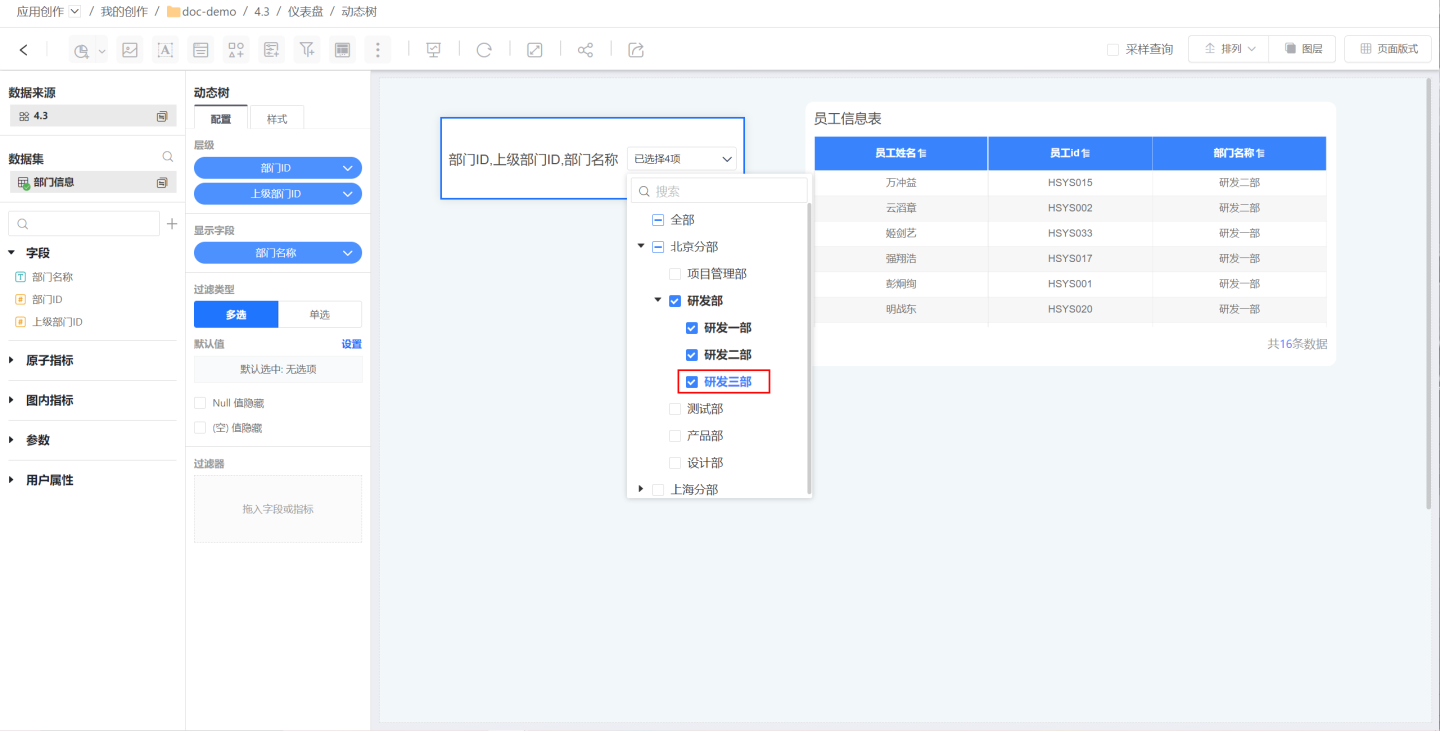The image size is (1440, 732).
Task: Click the back arrow in the toolbar
Action: pos(24,50)
